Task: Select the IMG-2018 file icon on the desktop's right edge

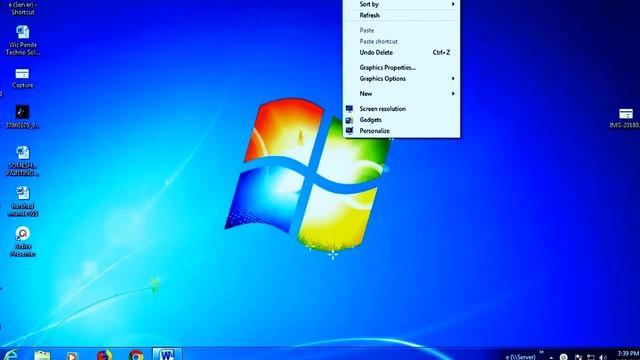Action: tap(626, 113)
